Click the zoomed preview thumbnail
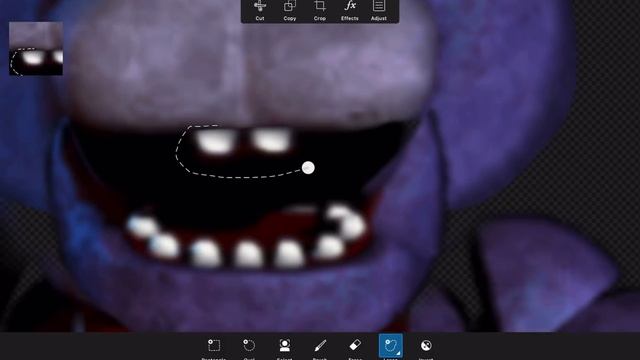640x360 pixels. 36,49
